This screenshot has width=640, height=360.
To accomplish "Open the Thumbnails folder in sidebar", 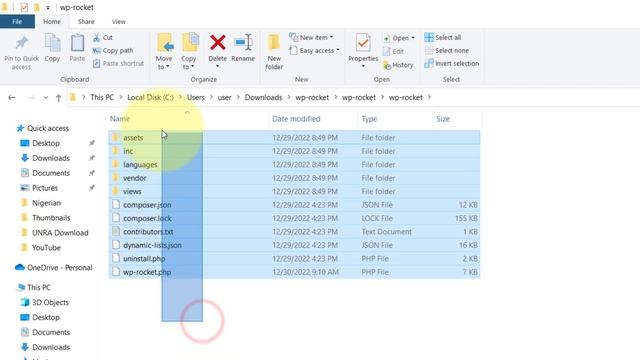I will pos(51,218).
